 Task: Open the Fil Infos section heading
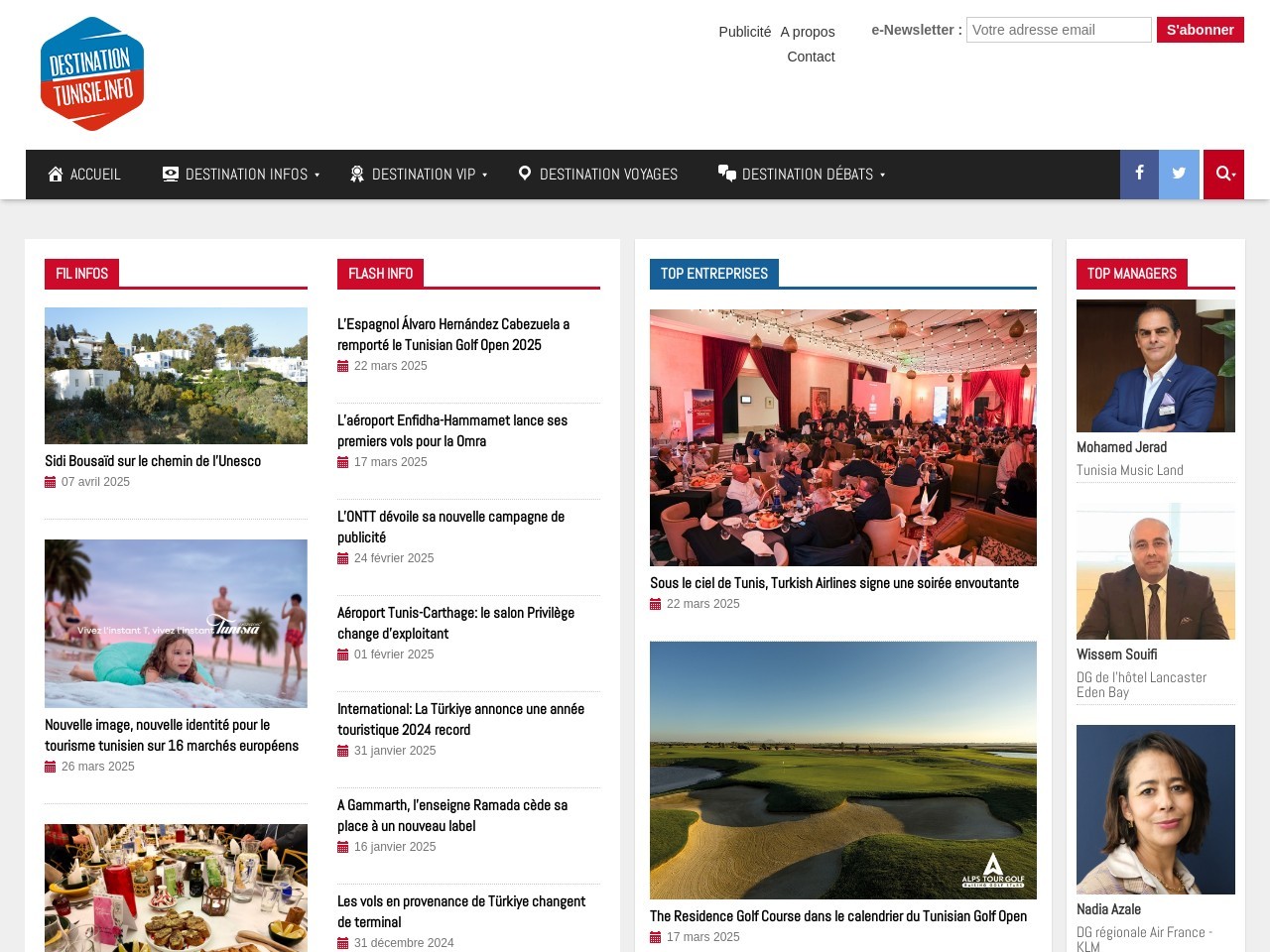(82, 274)
